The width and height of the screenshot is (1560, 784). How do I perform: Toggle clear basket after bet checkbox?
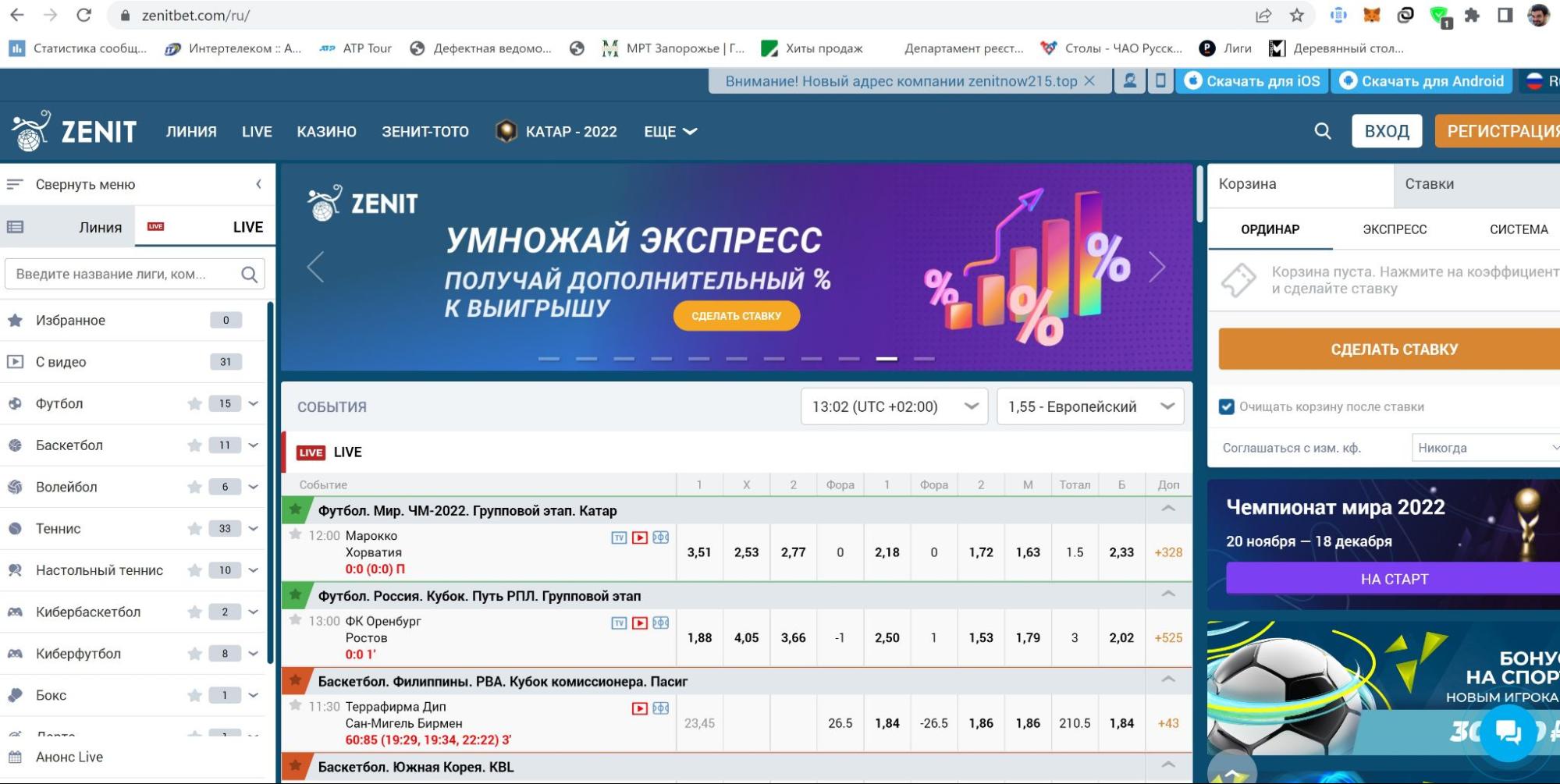1227,406
